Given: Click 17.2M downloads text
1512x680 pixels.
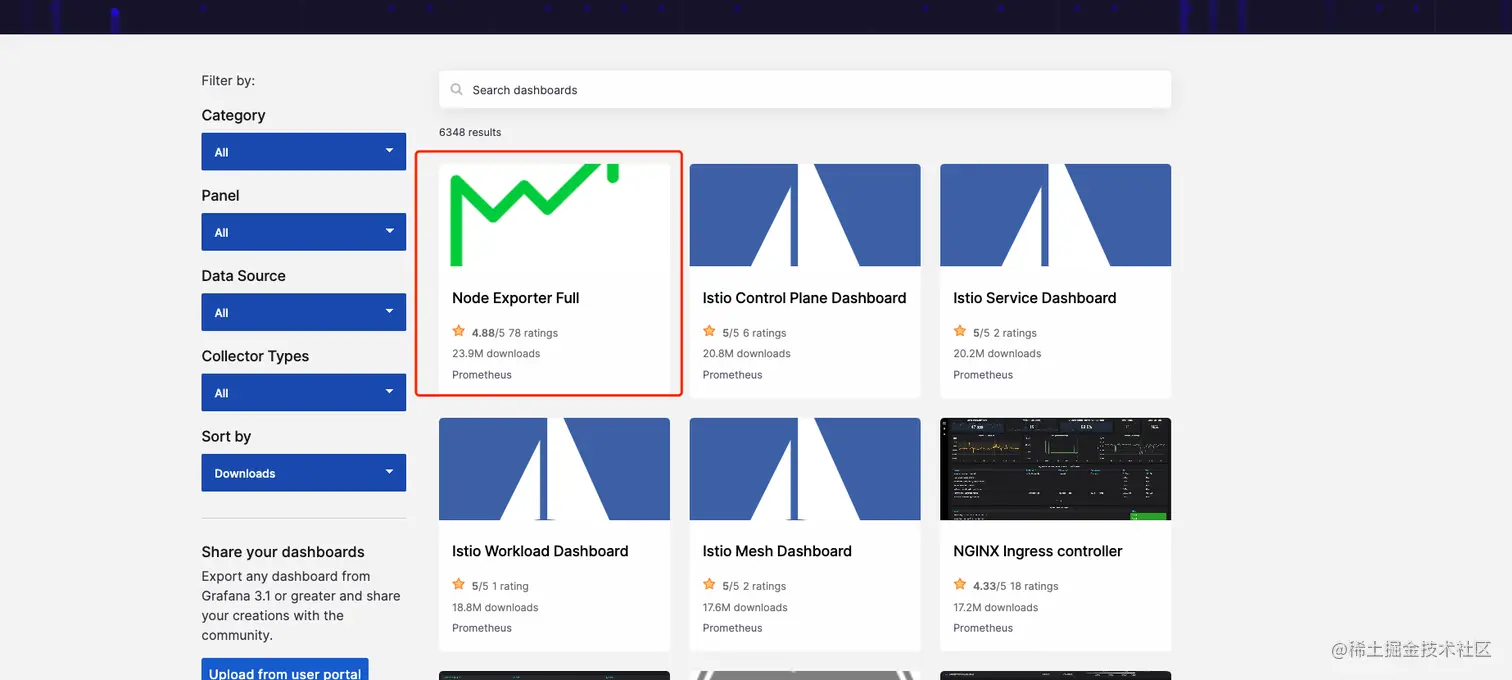Looking at the screenshot, I should [x=996, y=607].
